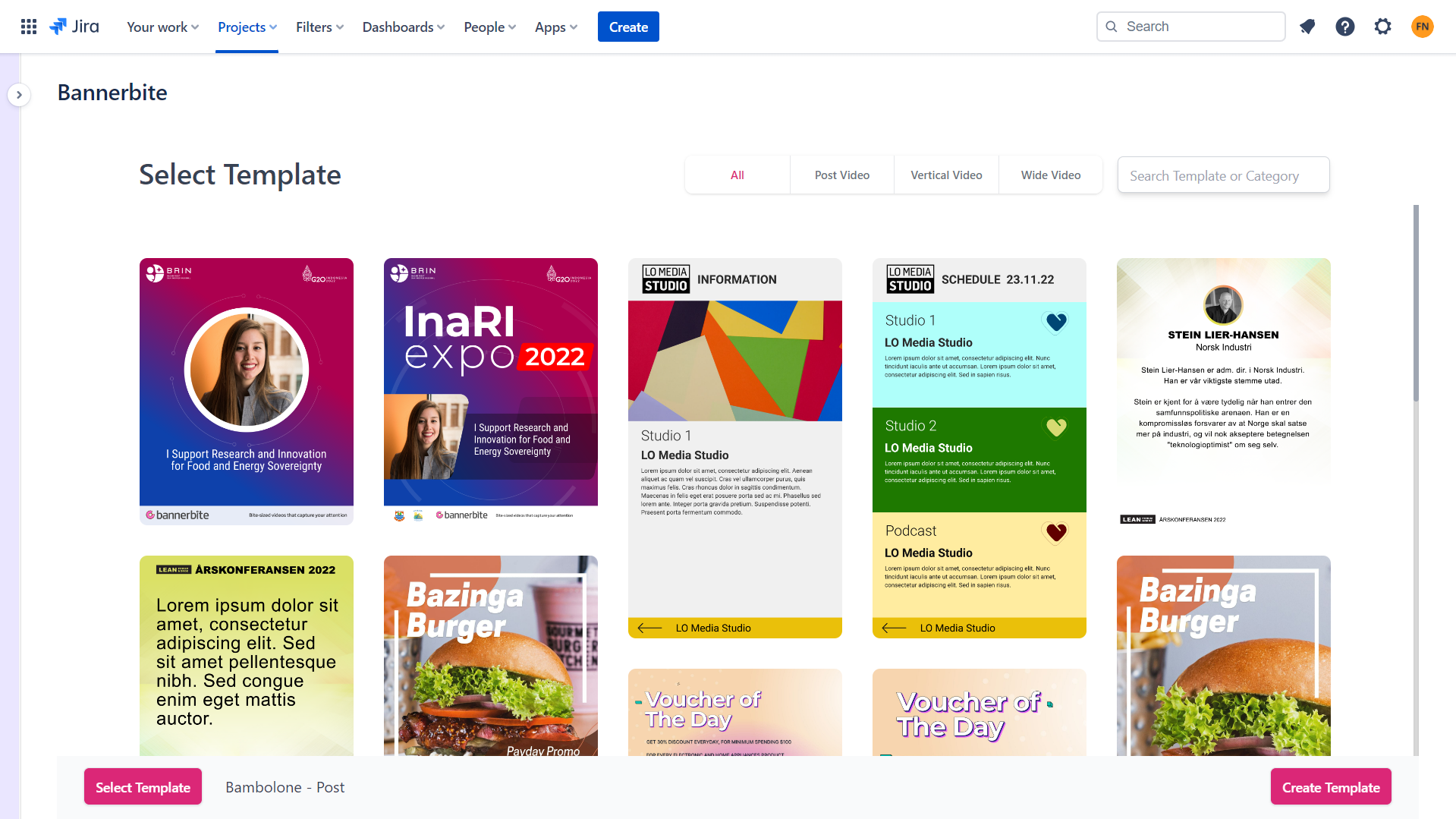Select Bazinga Burger Payday Promo template
This screenshot has width=1456, height=819.
[x=491, y=656]
